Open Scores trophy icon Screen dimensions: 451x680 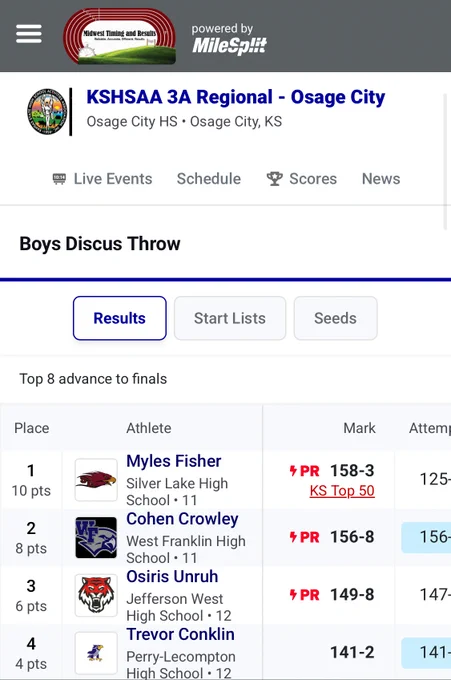[275, 179]
